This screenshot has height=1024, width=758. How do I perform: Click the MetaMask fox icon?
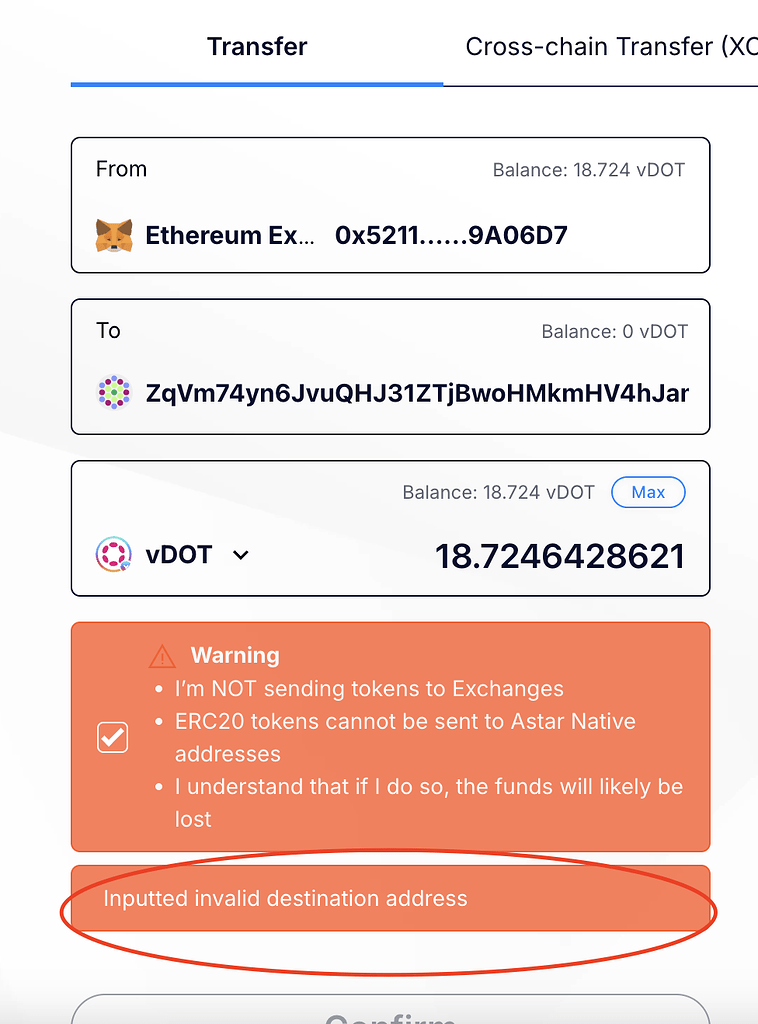point(113,235)
